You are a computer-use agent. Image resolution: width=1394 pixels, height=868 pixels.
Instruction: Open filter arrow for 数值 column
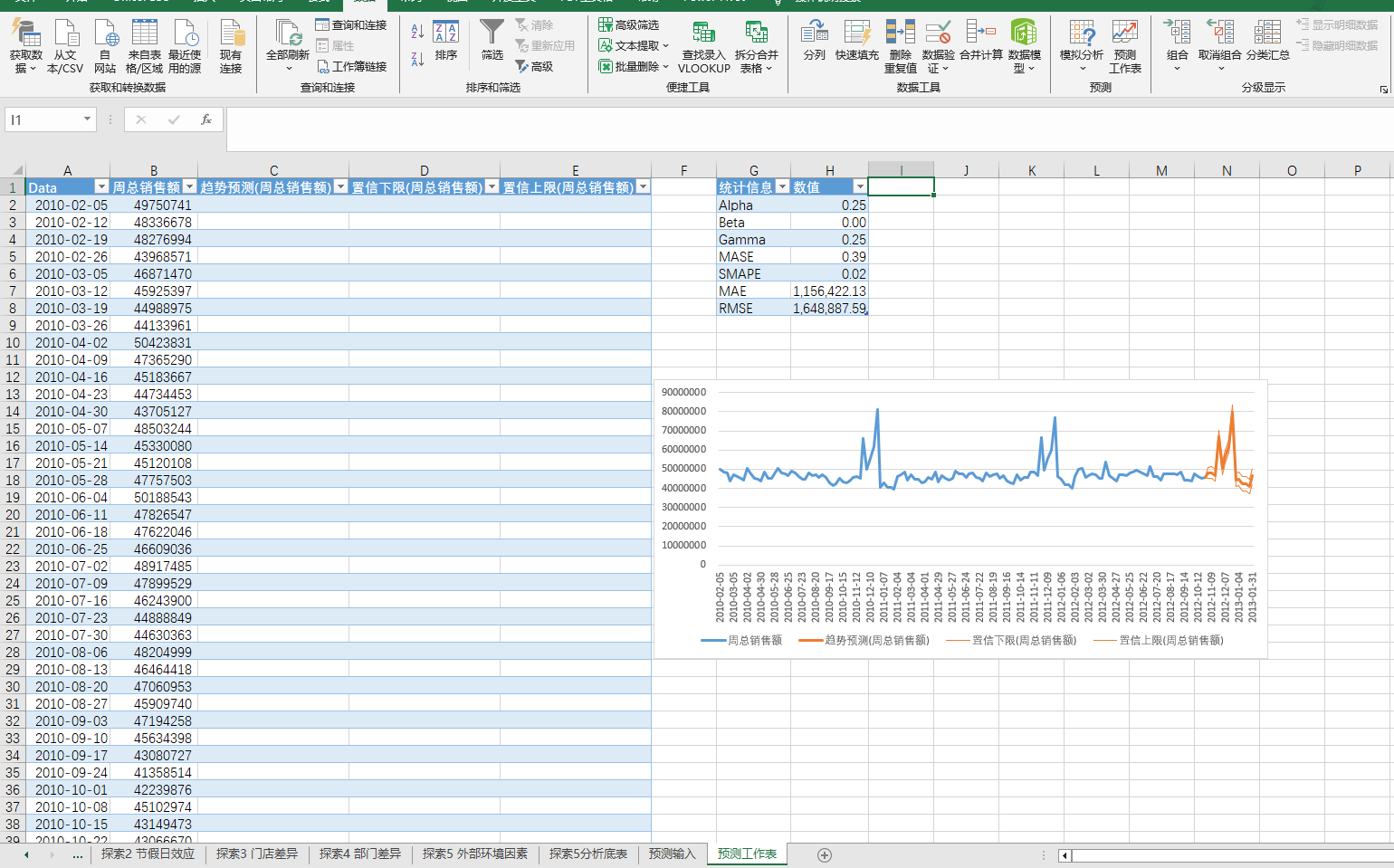pos(859,187)
